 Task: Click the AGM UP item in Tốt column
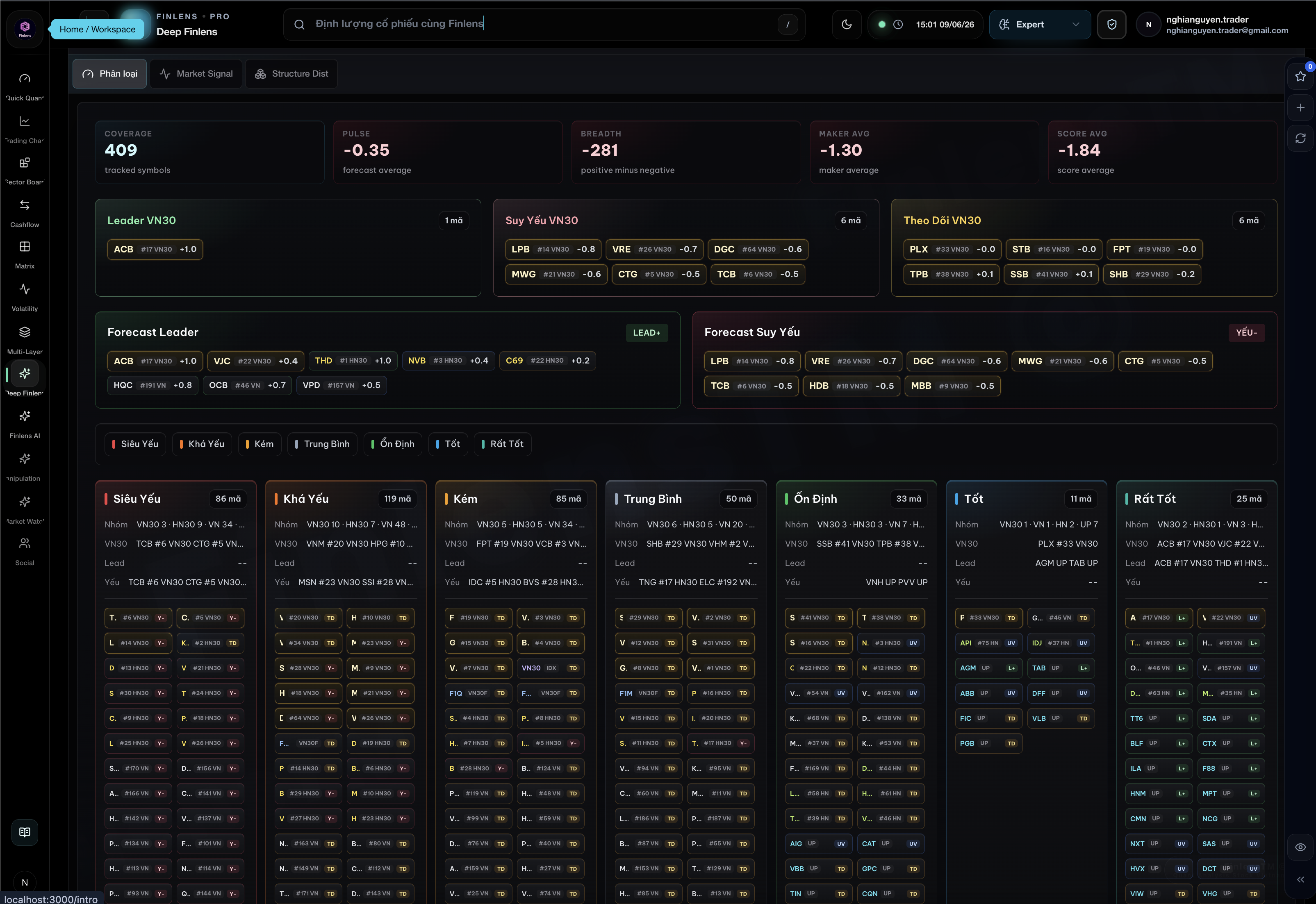(988, 668)
